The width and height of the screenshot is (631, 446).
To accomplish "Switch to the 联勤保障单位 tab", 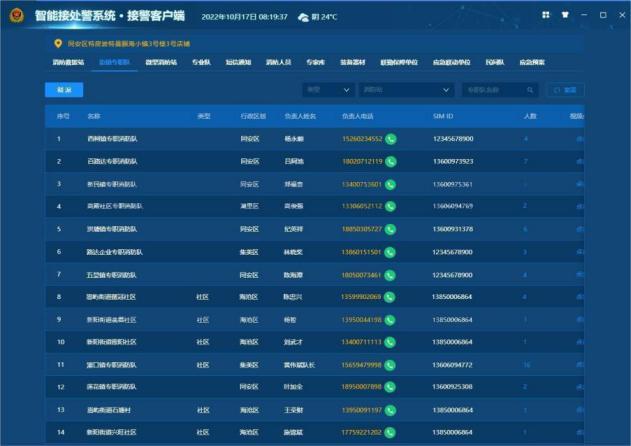I will 399,62.
